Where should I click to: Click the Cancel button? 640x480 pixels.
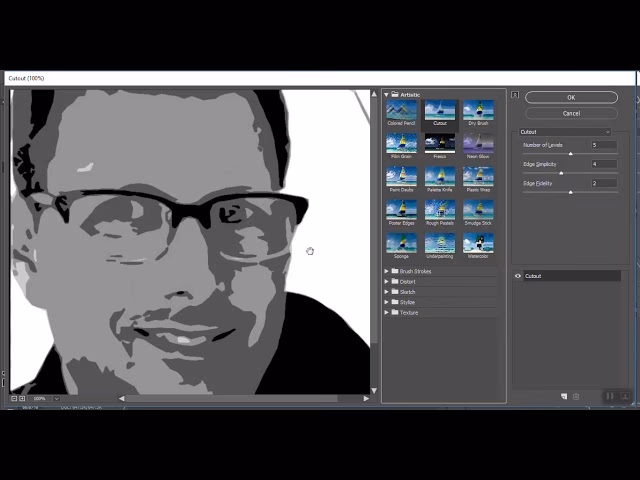tap(571, 113)
